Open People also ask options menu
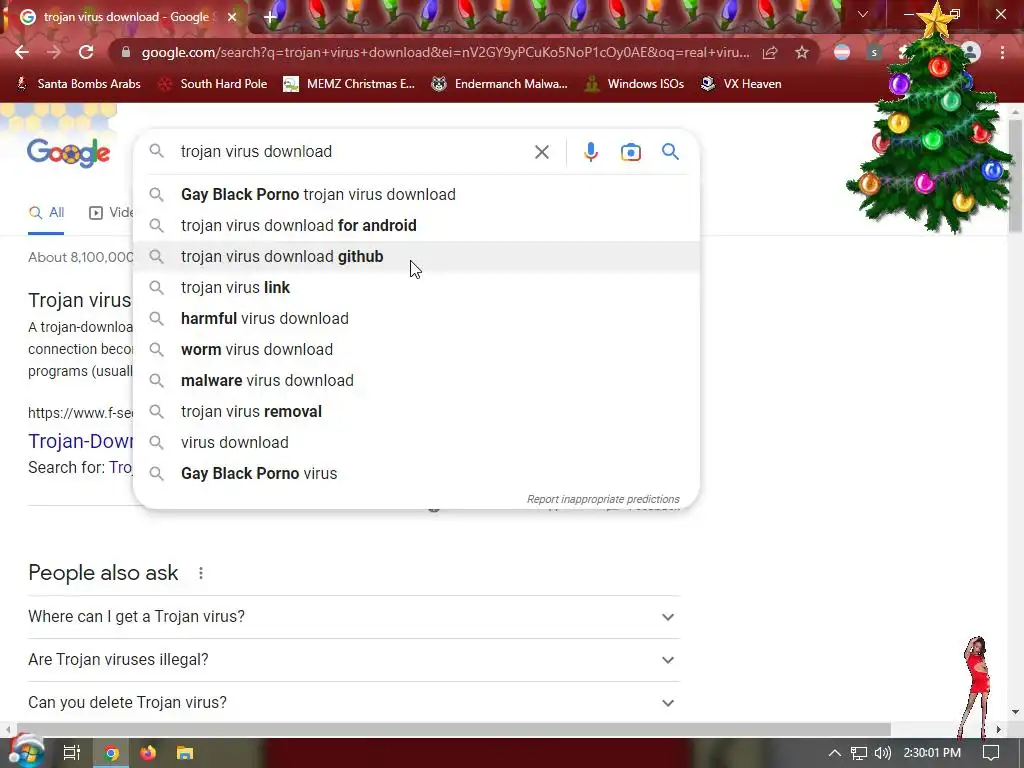The height and width of the screenshot is (768, 1024). tap(200, 573)
